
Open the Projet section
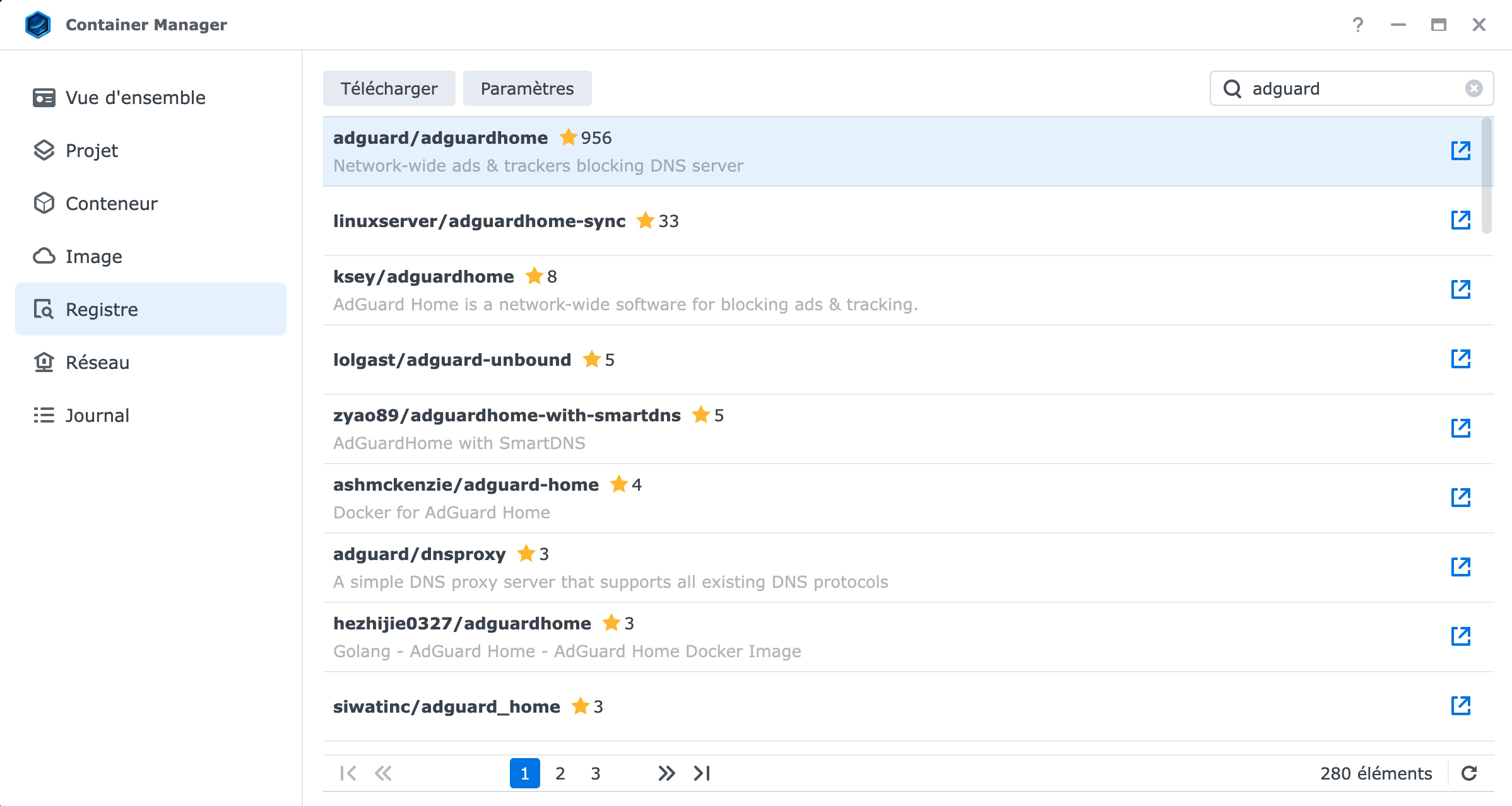[x=151, y=151]
